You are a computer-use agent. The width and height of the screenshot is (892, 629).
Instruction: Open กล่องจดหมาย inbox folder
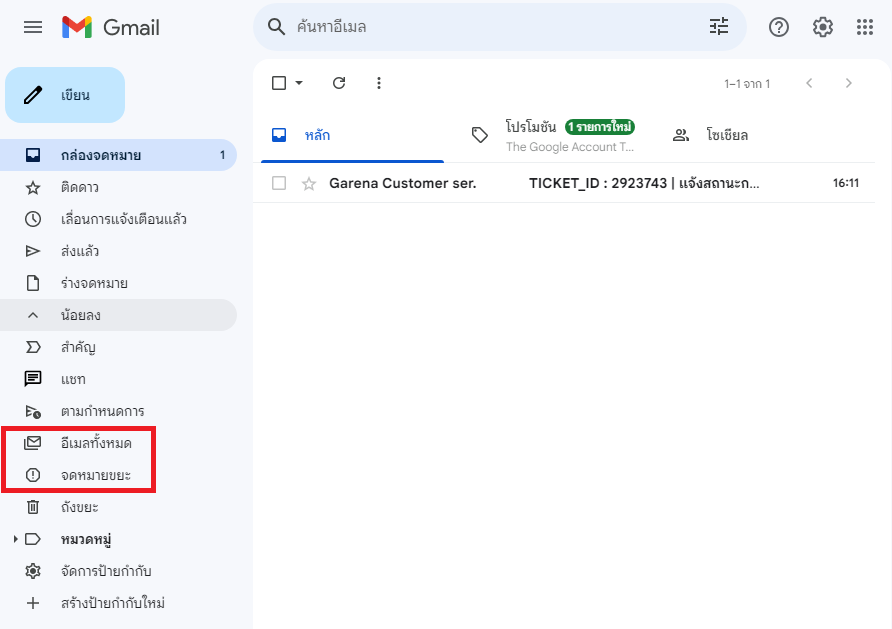tap(118, 155)
